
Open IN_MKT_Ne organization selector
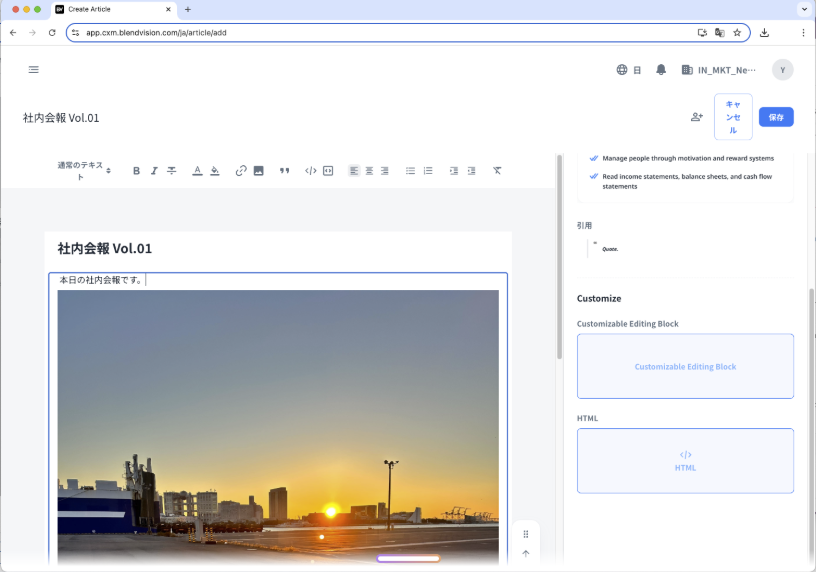click(x=719, y=70)
